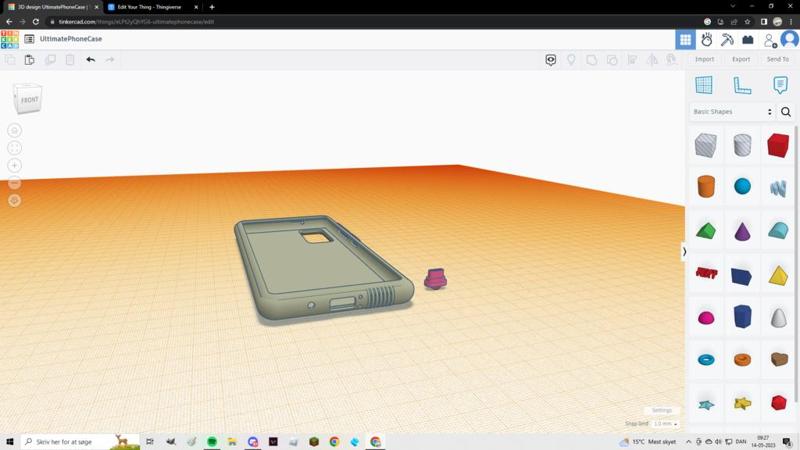This screenshot has height=450, width=800.
Task: Click the Import button
Action: [x=705, y=59]
